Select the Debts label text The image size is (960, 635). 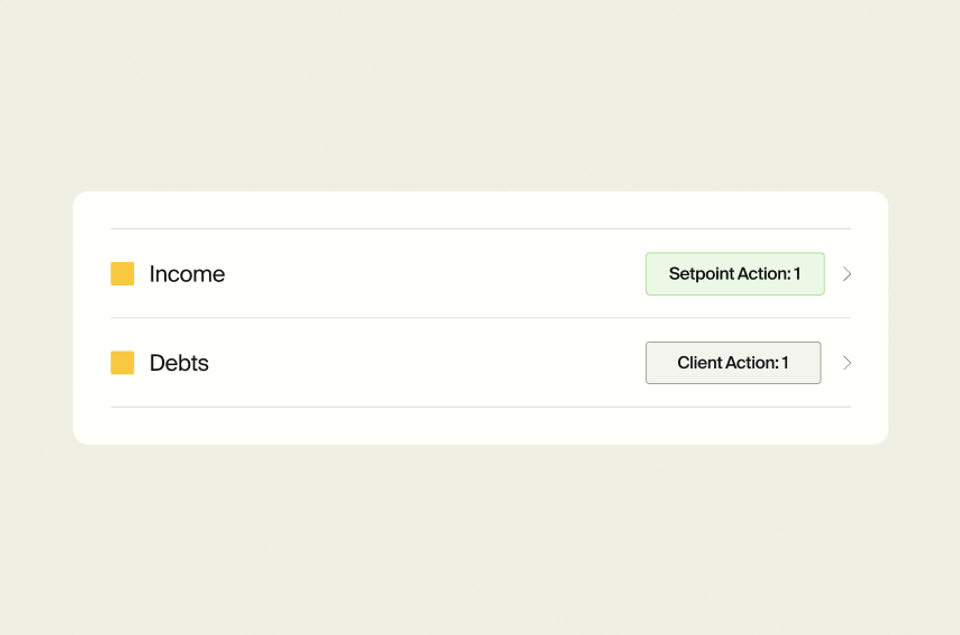(179, 363)
